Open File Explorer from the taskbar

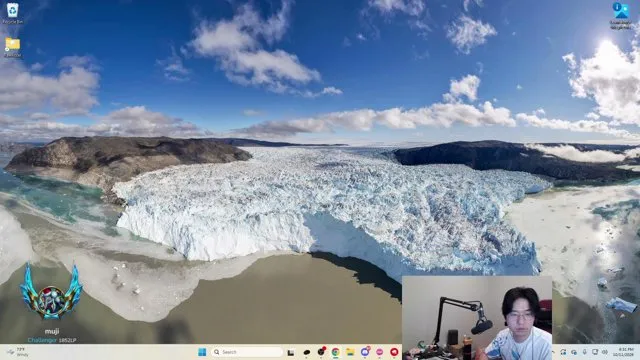coord(350,352)
